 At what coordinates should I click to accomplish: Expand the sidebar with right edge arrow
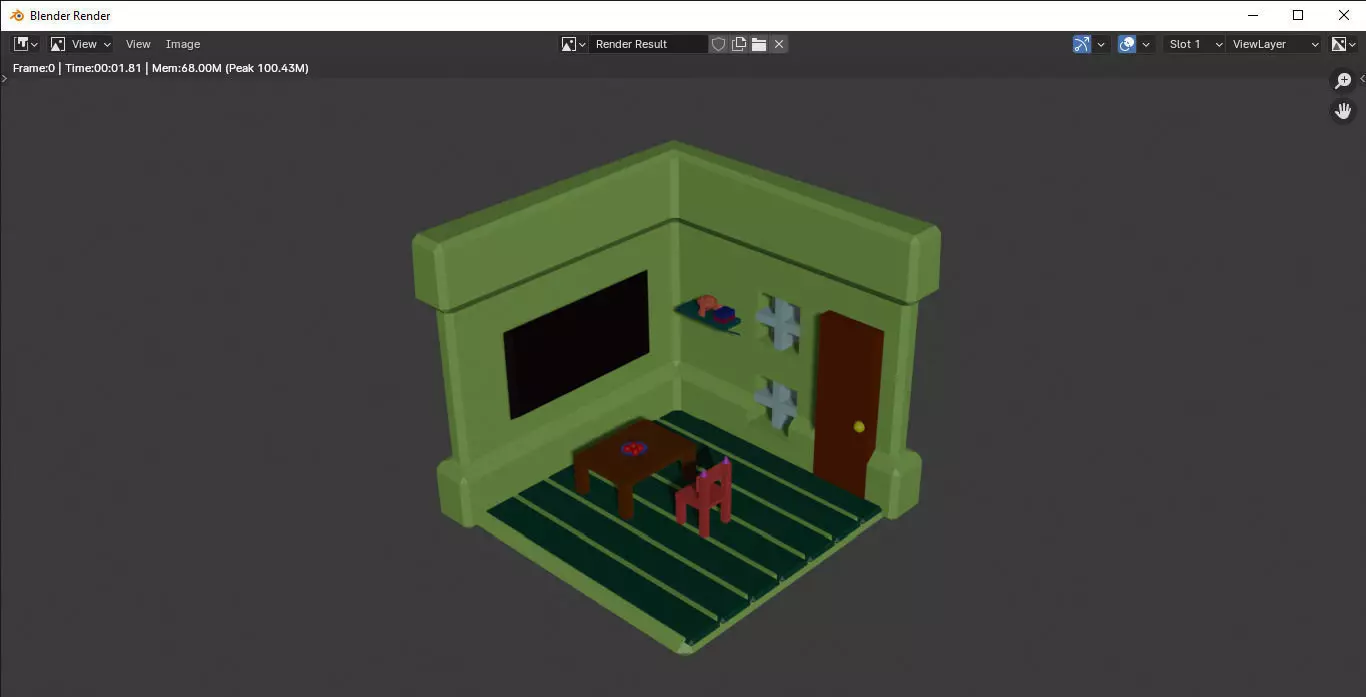coord(1362,78)
